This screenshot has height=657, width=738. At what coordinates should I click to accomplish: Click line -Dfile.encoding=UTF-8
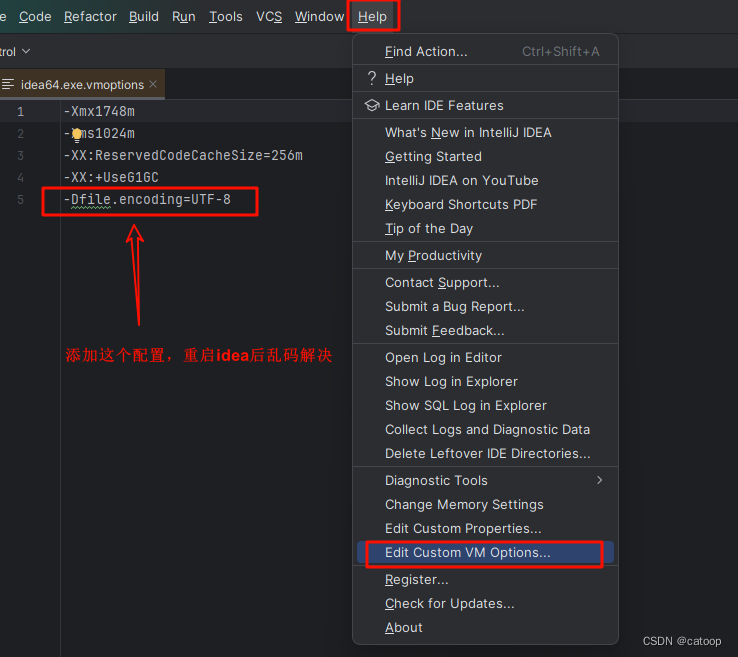147,200
